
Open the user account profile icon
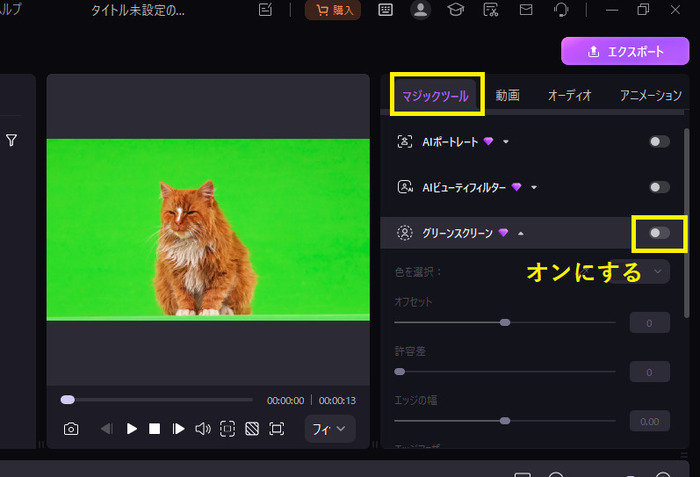click(420, 10)
